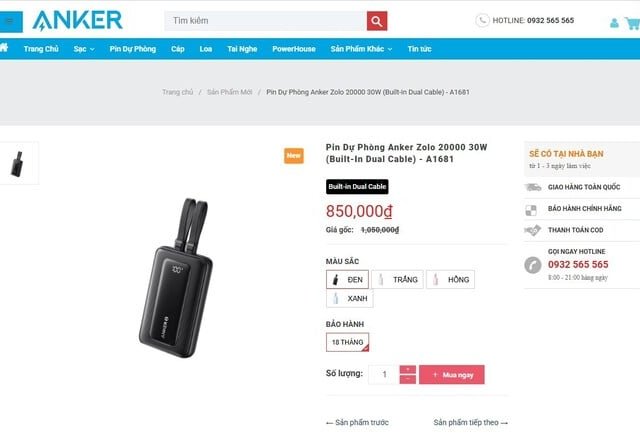Open the Tai Nghe menu item
This screenshot has height=438, width=640.
(242, 49)
